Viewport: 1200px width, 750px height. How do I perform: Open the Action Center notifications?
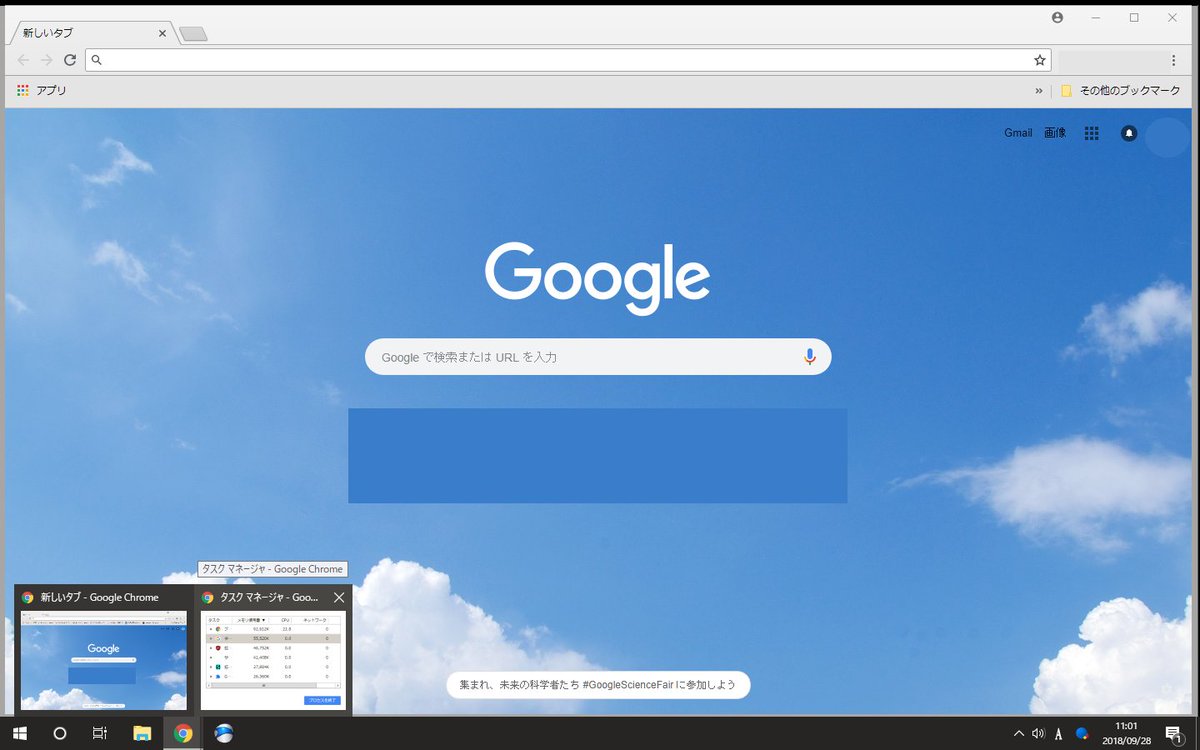coord(1174,733)
